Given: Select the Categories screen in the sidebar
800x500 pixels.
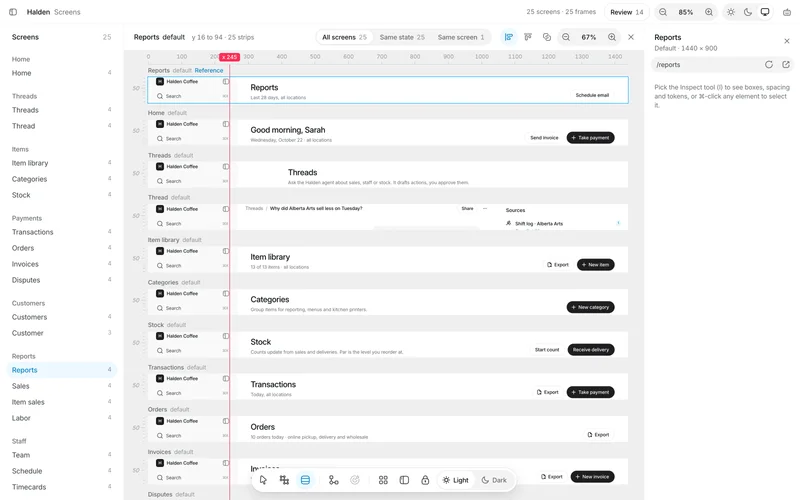Looking at the screenshot, I should point(61,179).
